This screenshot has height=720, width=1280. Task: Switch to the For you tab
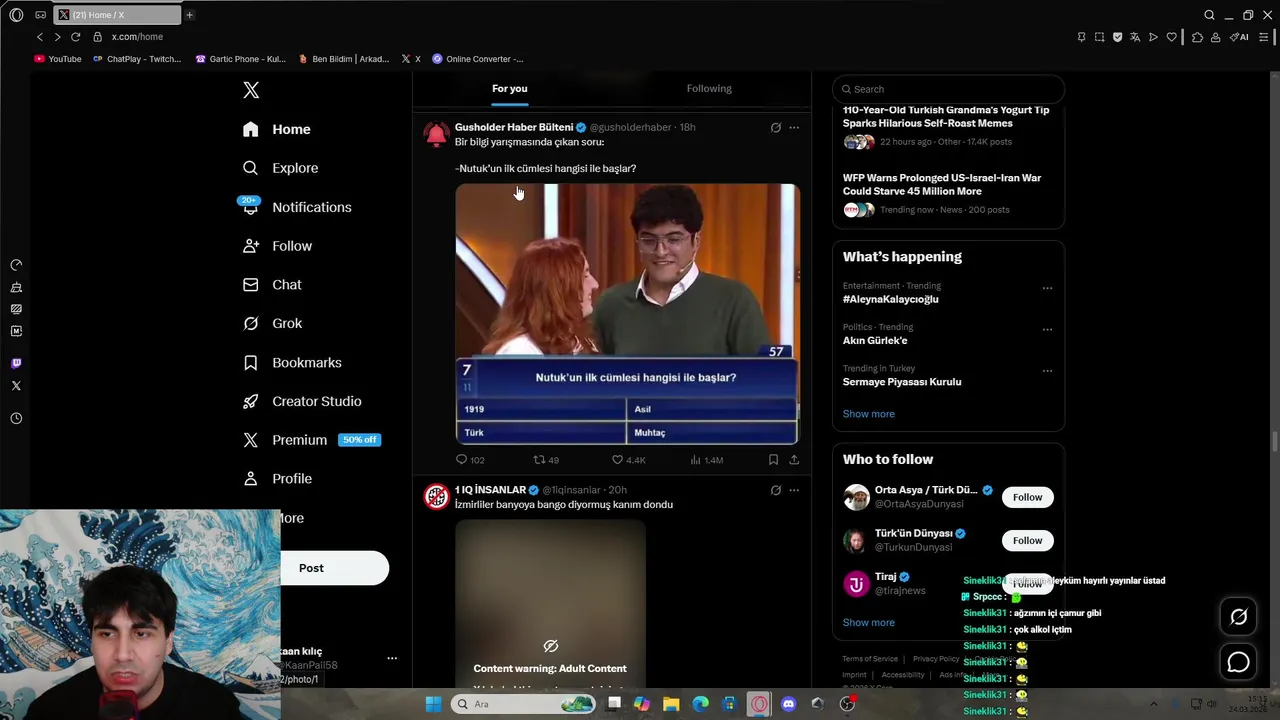click(510, 89)
